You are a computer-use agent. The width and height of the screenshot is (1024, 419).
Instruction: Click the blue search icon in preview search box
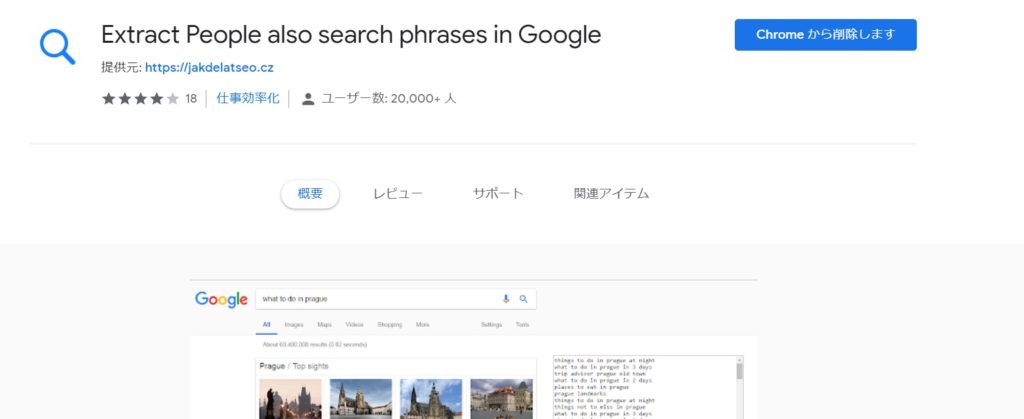(x=523, y=299)
